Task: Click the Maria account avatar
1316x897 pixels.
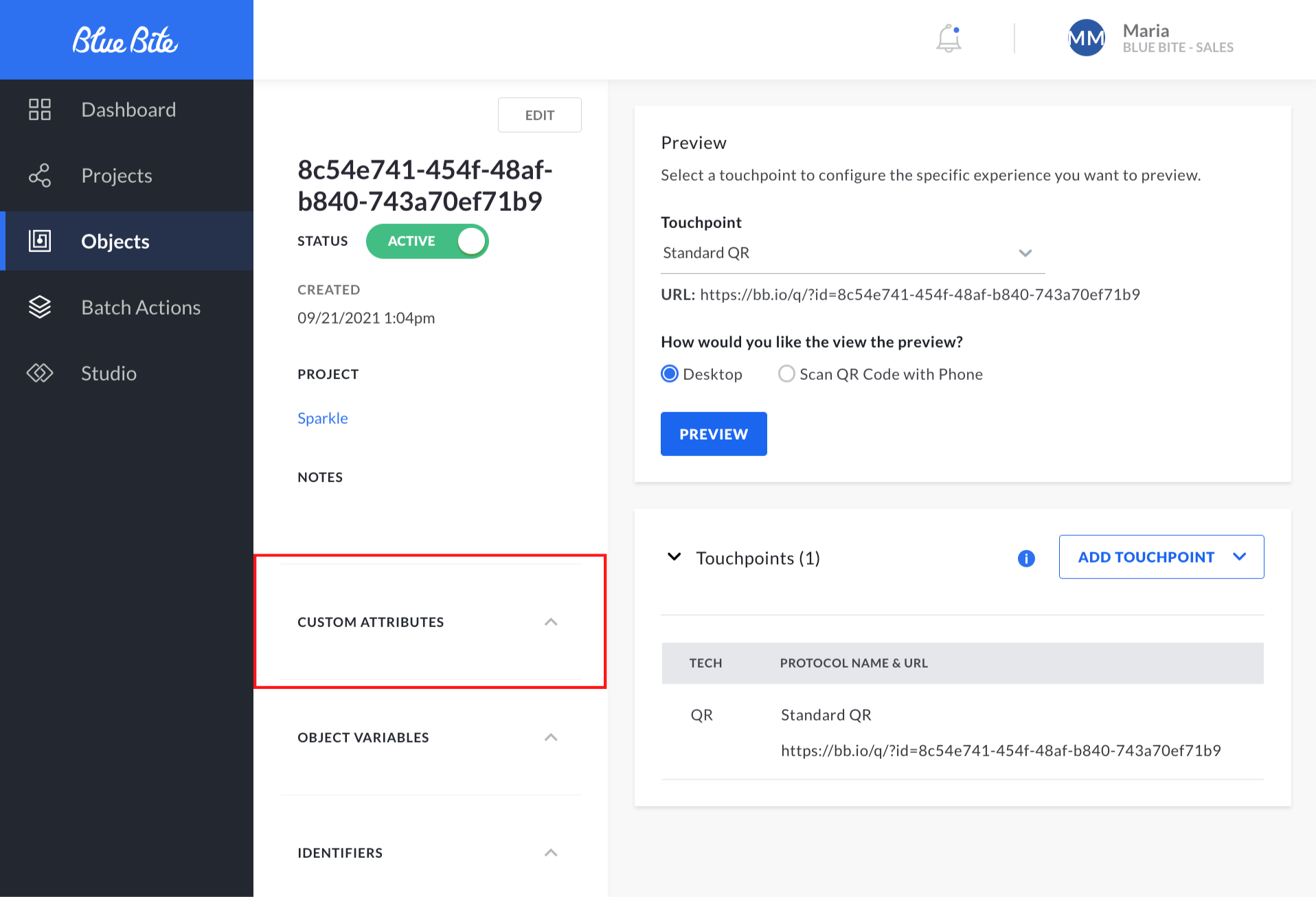Action: 1085,38
